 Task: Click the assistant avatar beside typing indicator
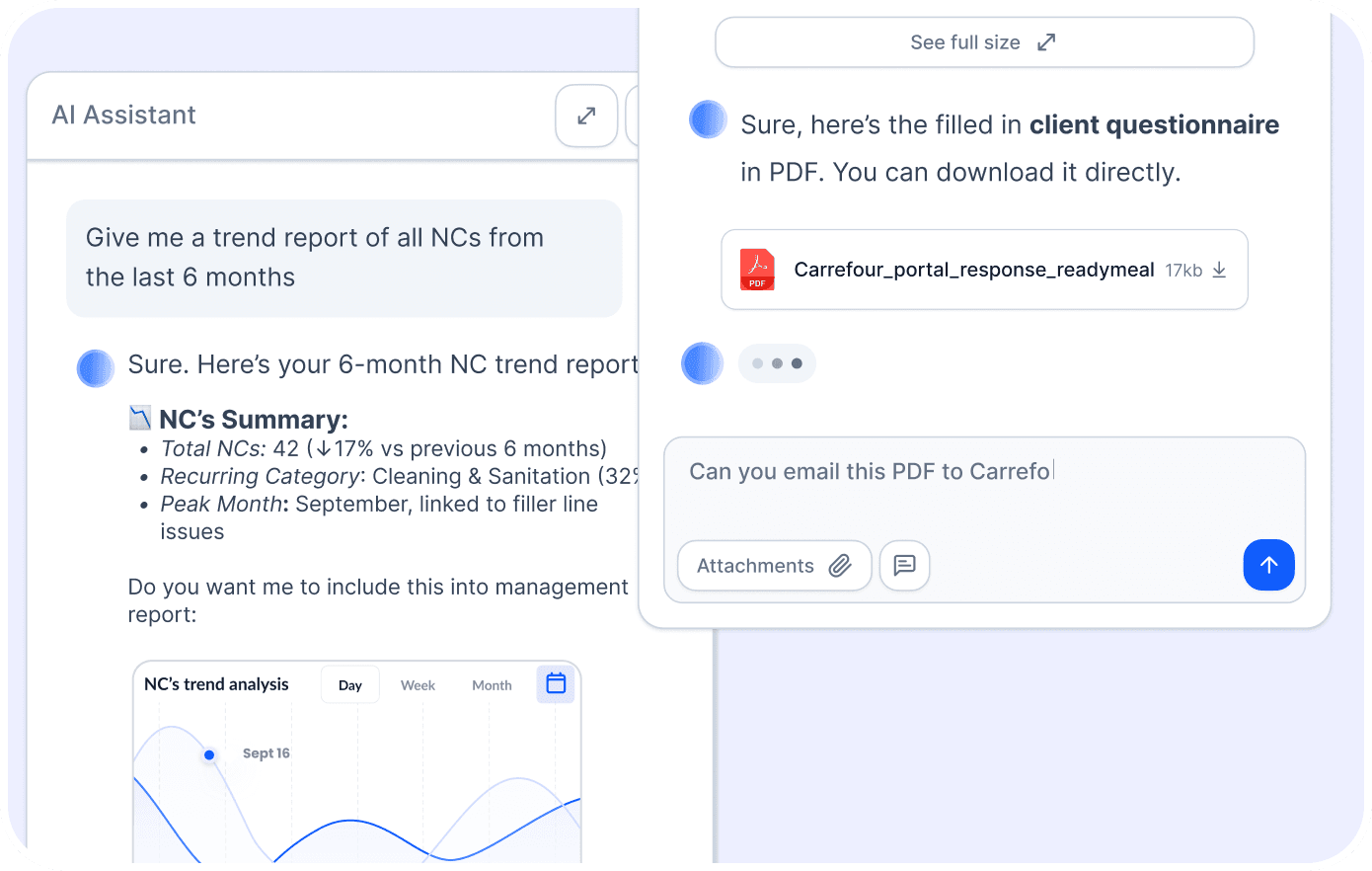point(703,363)
